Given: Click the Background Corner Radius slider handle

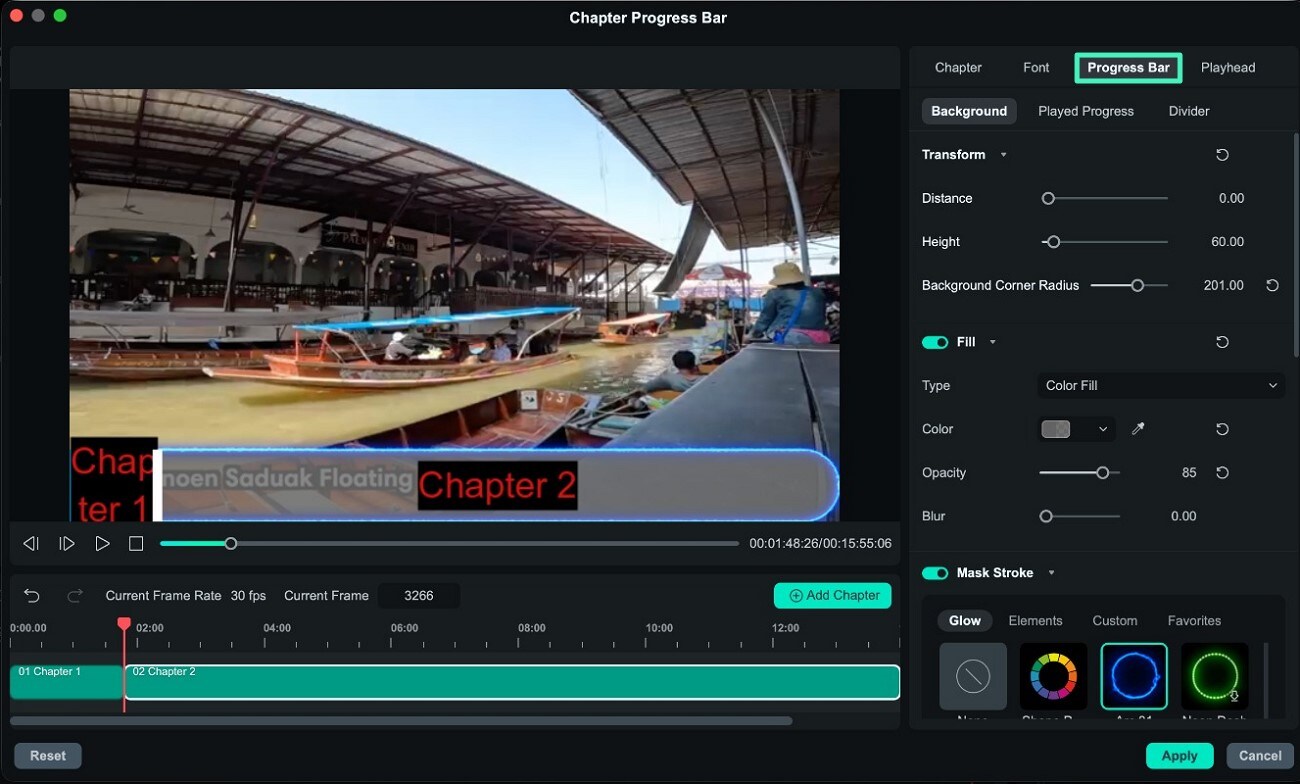Looking at the screenshot, I should point(1137,285).
